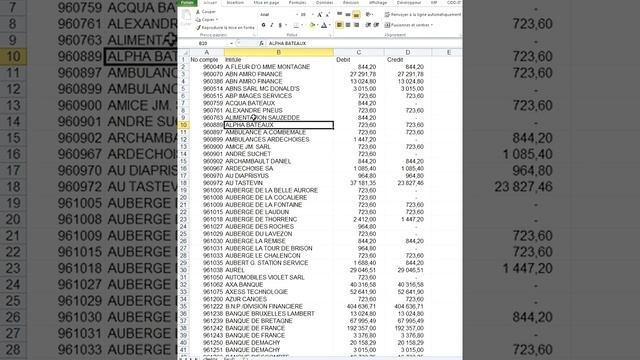Image resolution: width=640 pixels, height=360 pixels.
Task: Switch to the Données tab
Action: 324,2
